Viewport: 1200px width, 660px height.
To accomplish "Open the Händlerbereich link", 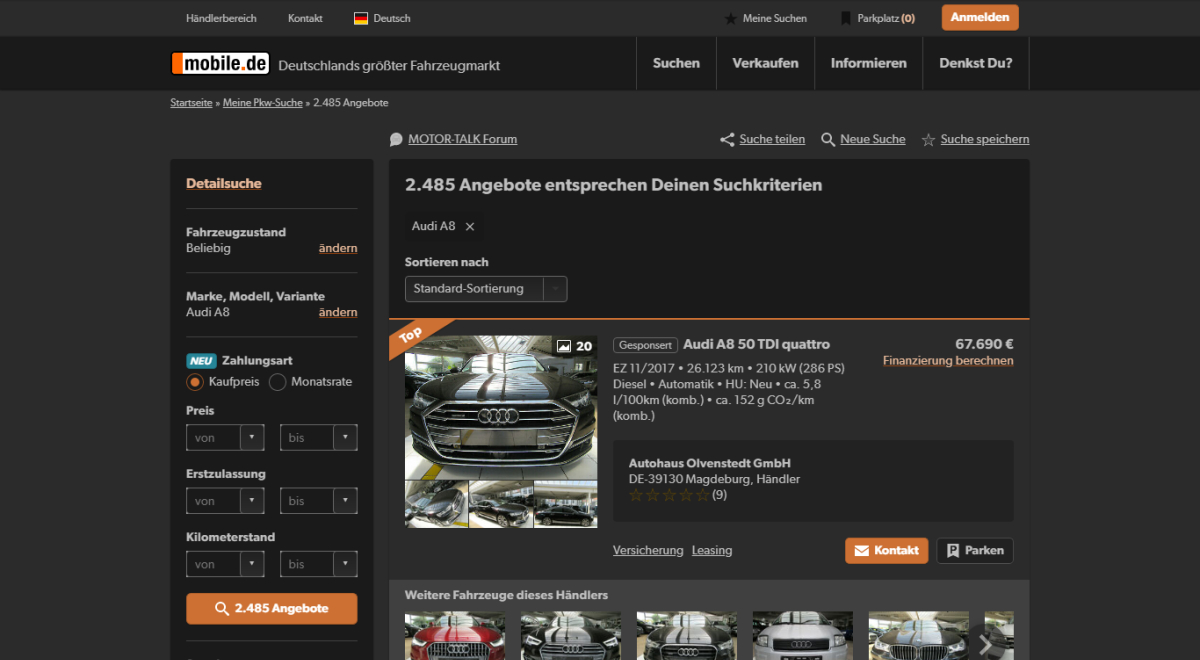I will (x=221, y=18).
